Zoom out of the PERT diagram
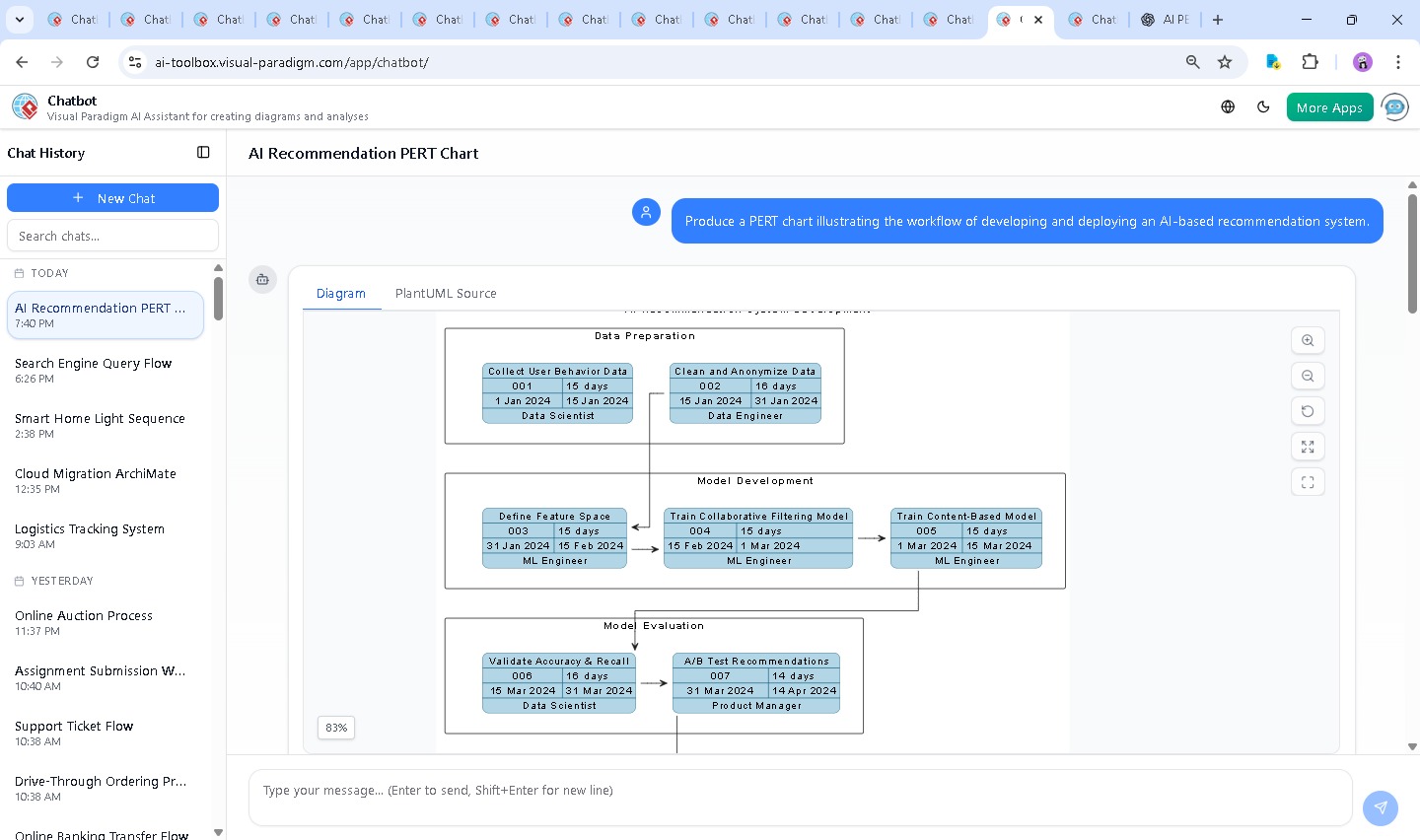Image resolution: width=1420 pixels, height=840 pixels. click(x=1308, y=376)
